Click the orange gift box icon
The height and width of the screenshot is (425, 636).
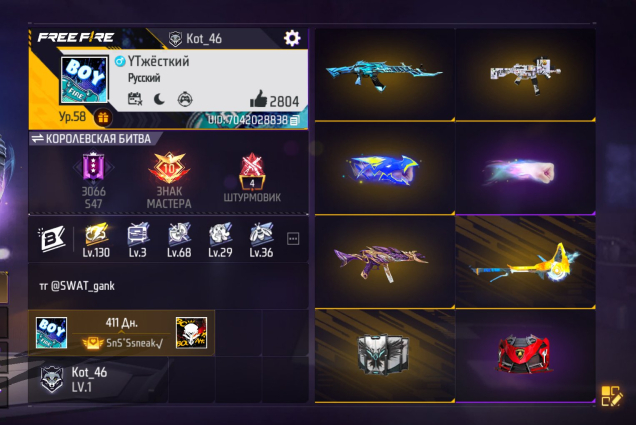[x=103, y=118]
